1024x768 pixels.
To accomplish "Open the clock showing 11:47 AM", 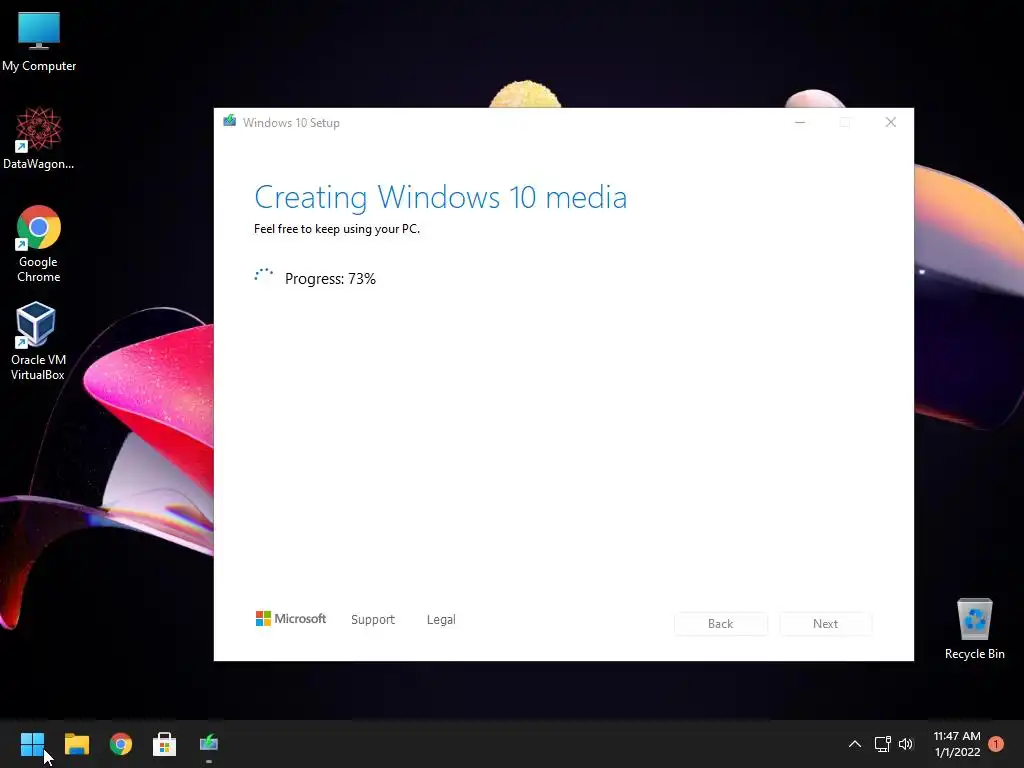I will (957, 744).
